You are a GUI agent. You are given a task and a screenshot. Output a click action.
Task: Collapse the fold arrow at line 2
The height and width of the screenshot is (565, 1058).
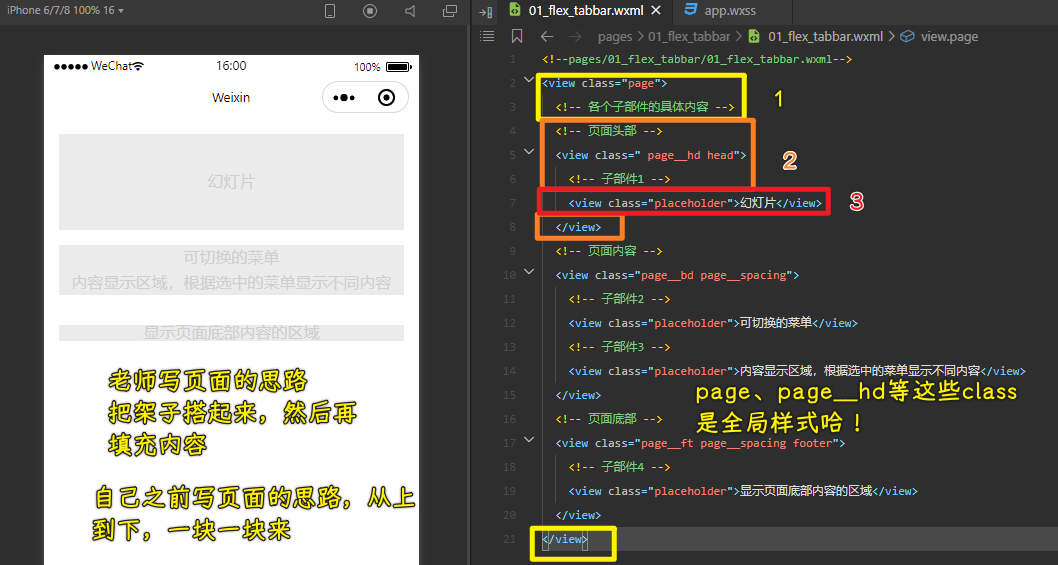tap(528, 80)
